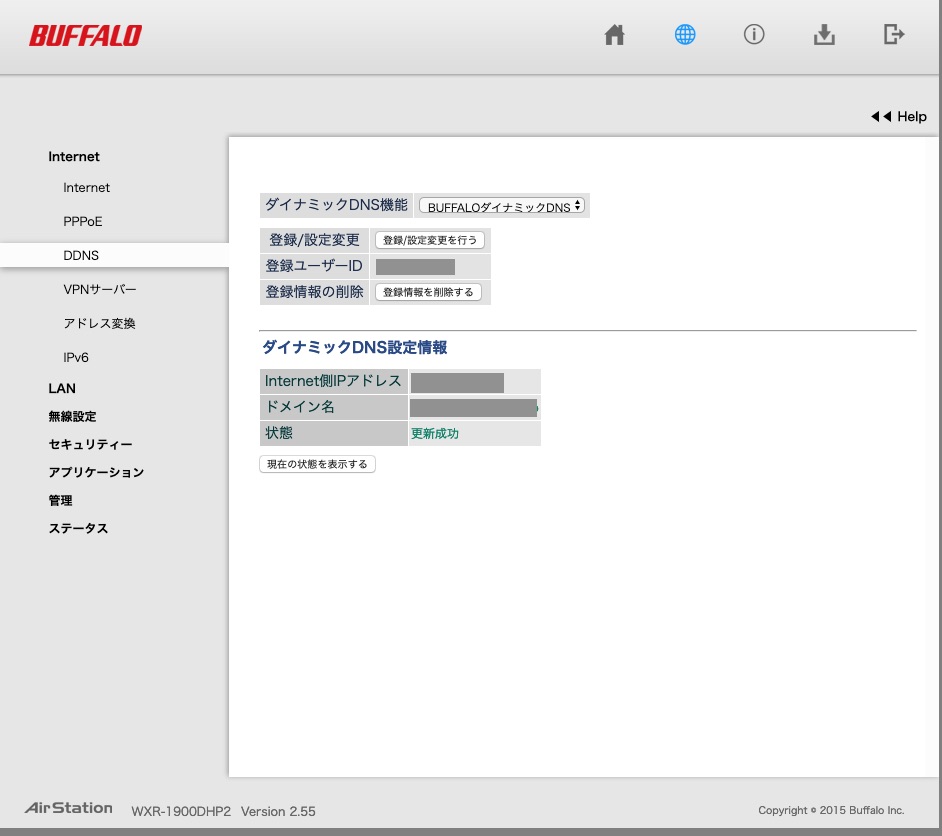Click the AirStation logo

pyautogui.click(x=68, y=808)
